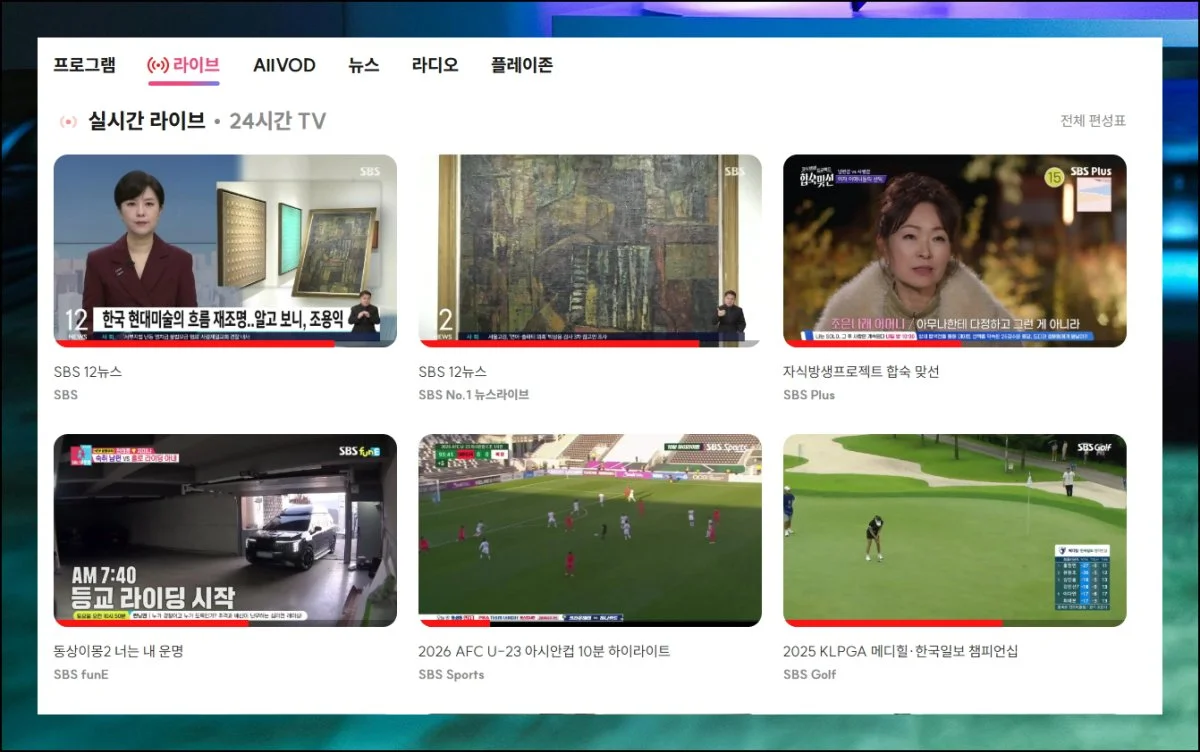Click the 동상이몽2 너는 내 운명 title
The height and width of the screenshot is (752, 1200).
point(118,652)
